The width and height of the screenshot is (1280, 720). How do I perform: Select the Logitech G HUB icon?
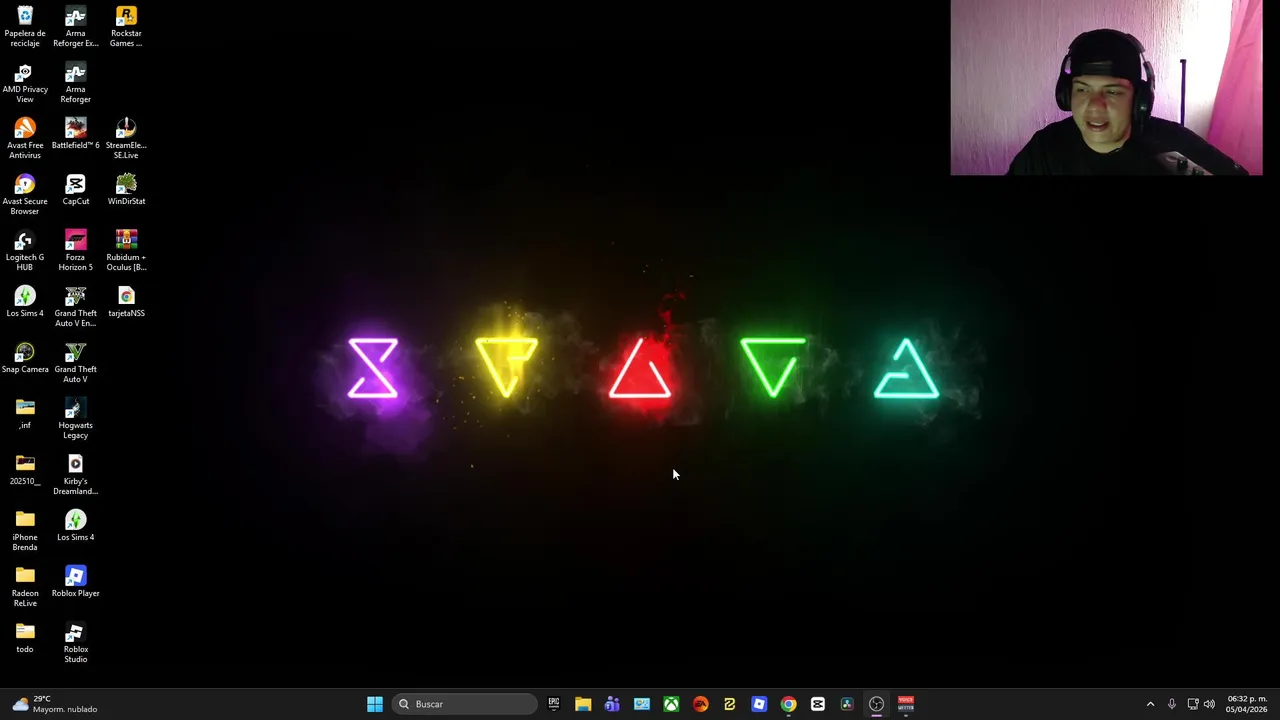tap(25, 250)
